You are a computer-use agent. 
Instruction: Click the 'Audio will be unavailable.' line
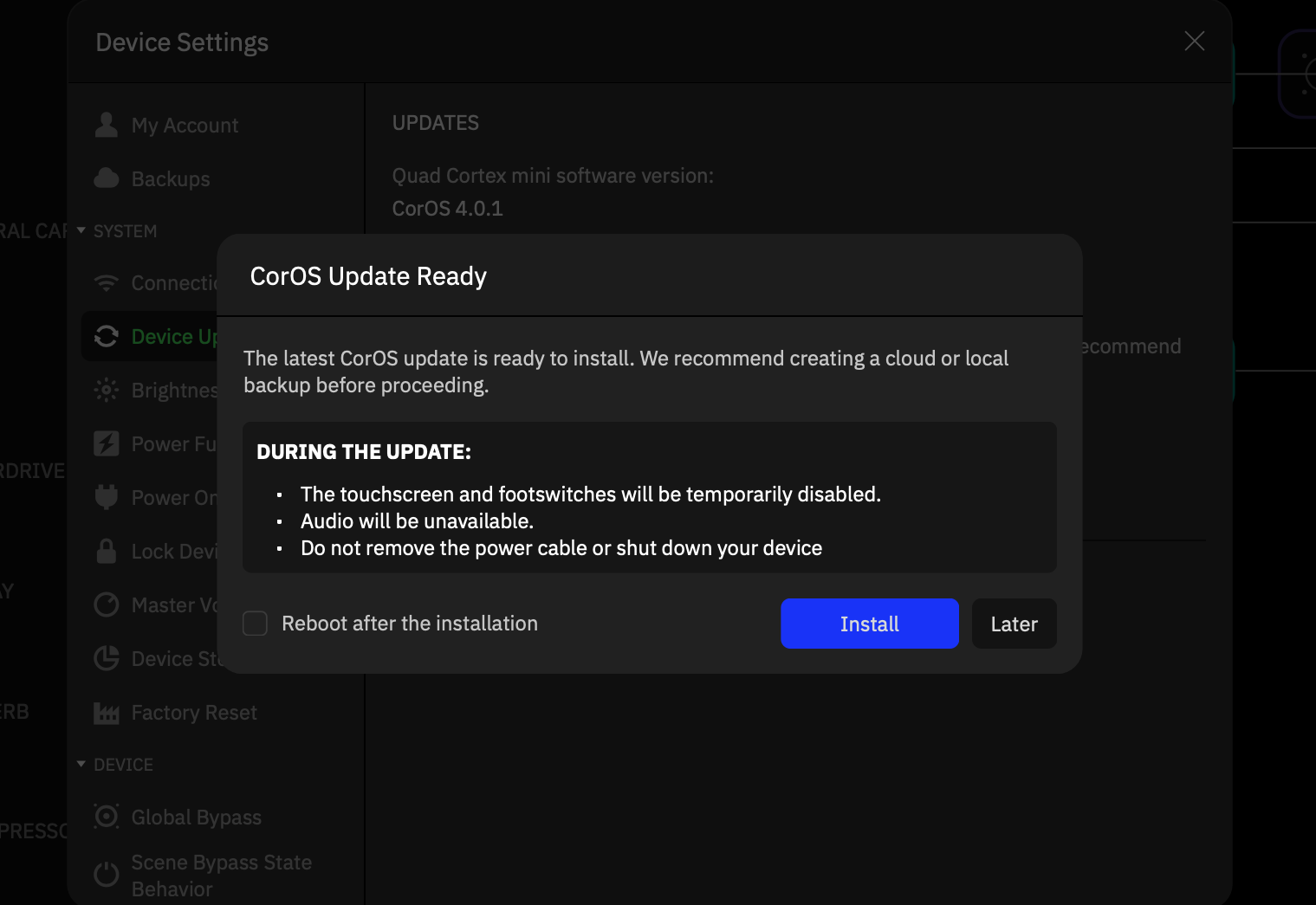click(x=417, y=521)
